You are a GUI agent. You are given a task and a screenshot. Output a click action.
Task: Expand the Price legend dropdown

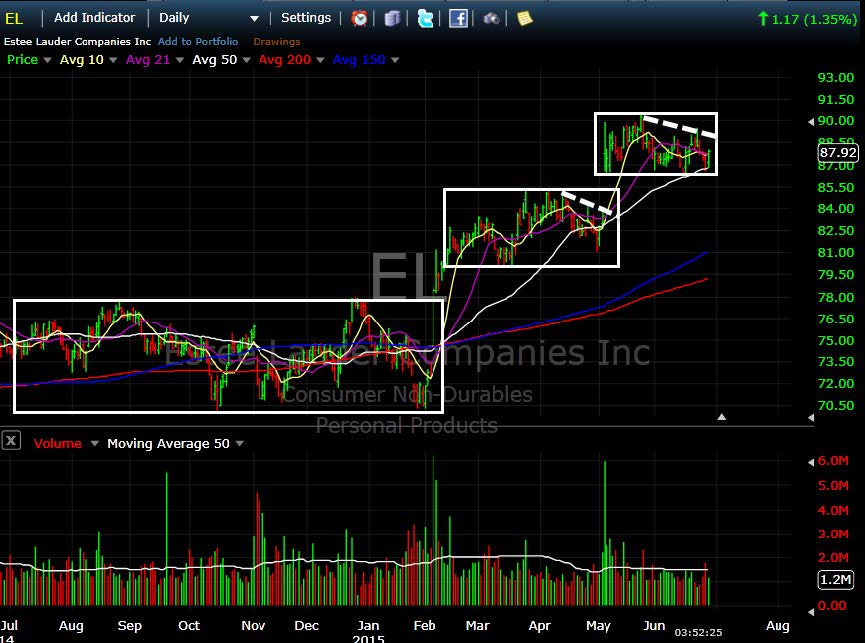[47, 60]
